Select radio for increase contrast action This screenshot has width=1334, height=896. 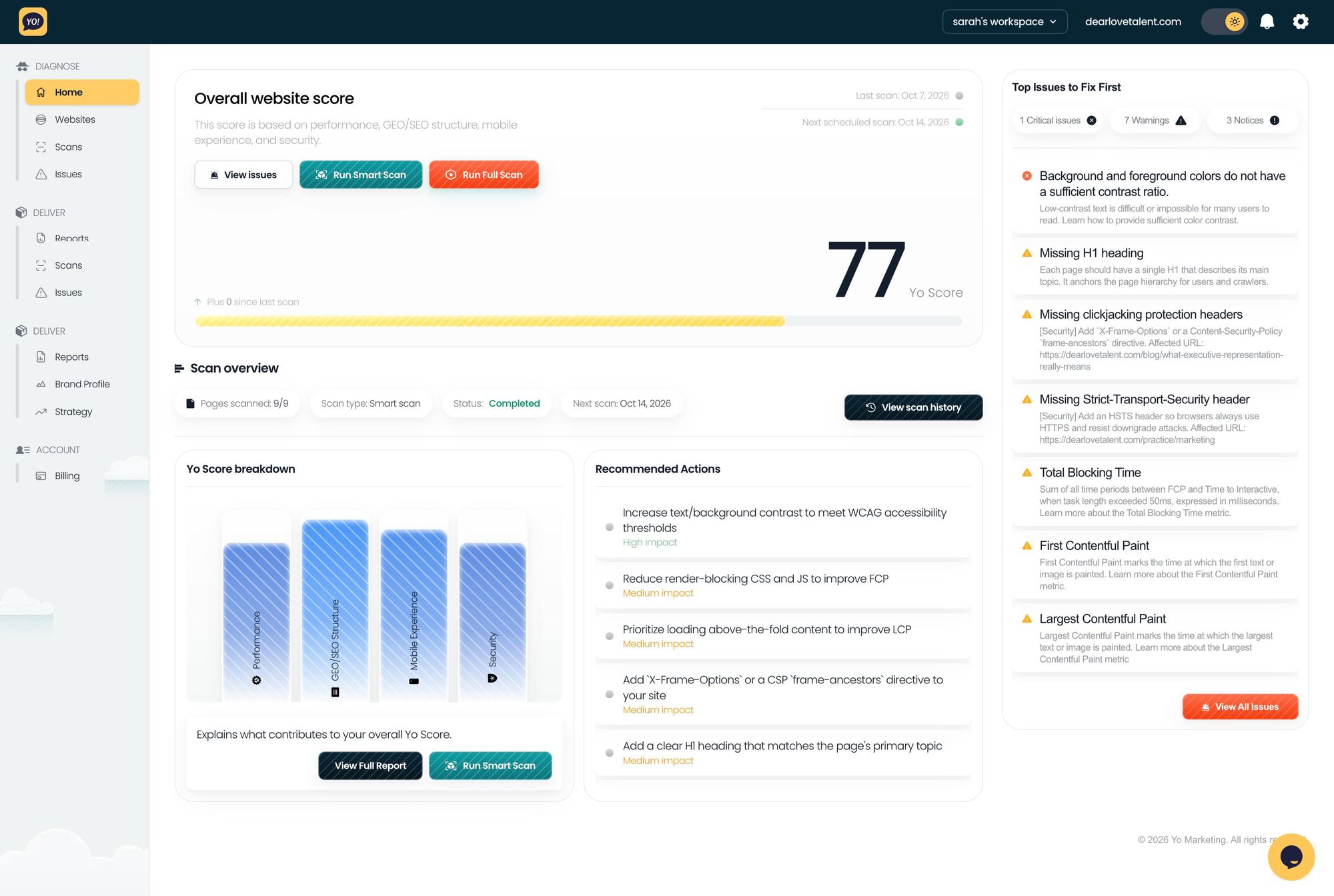tap(609, 527)
